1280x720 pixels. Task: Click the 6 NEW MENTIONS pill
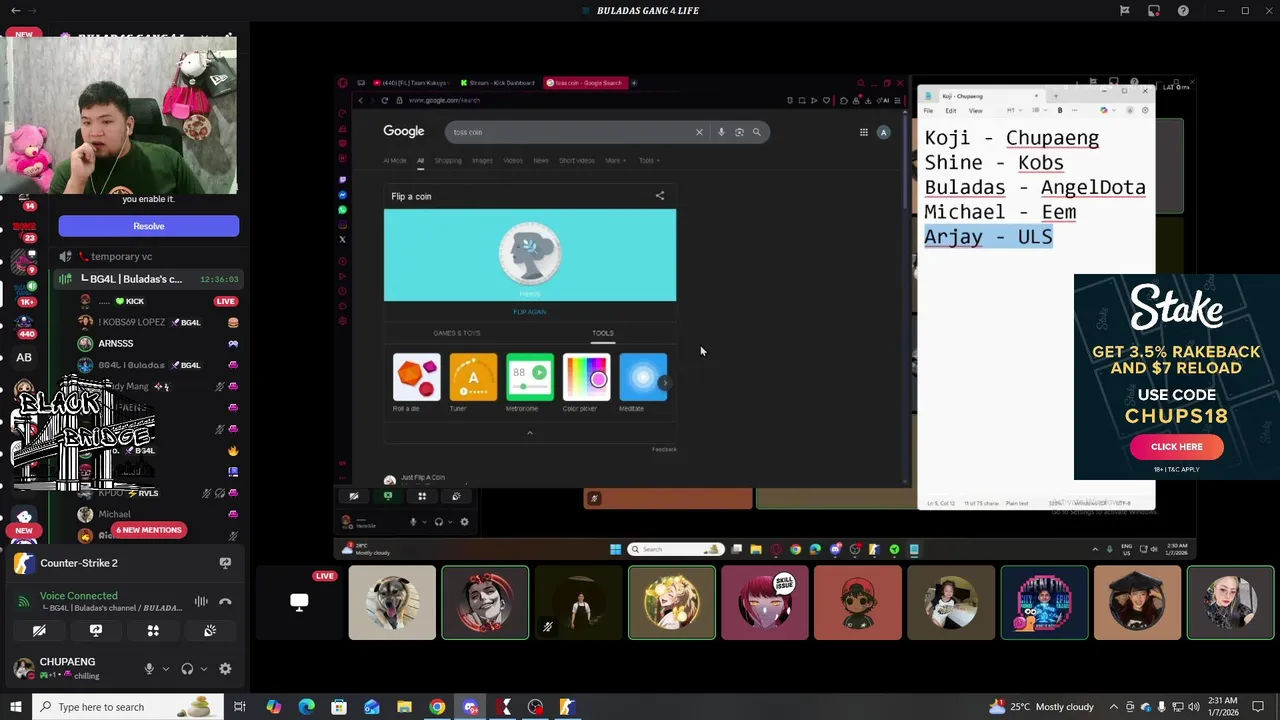149,530
